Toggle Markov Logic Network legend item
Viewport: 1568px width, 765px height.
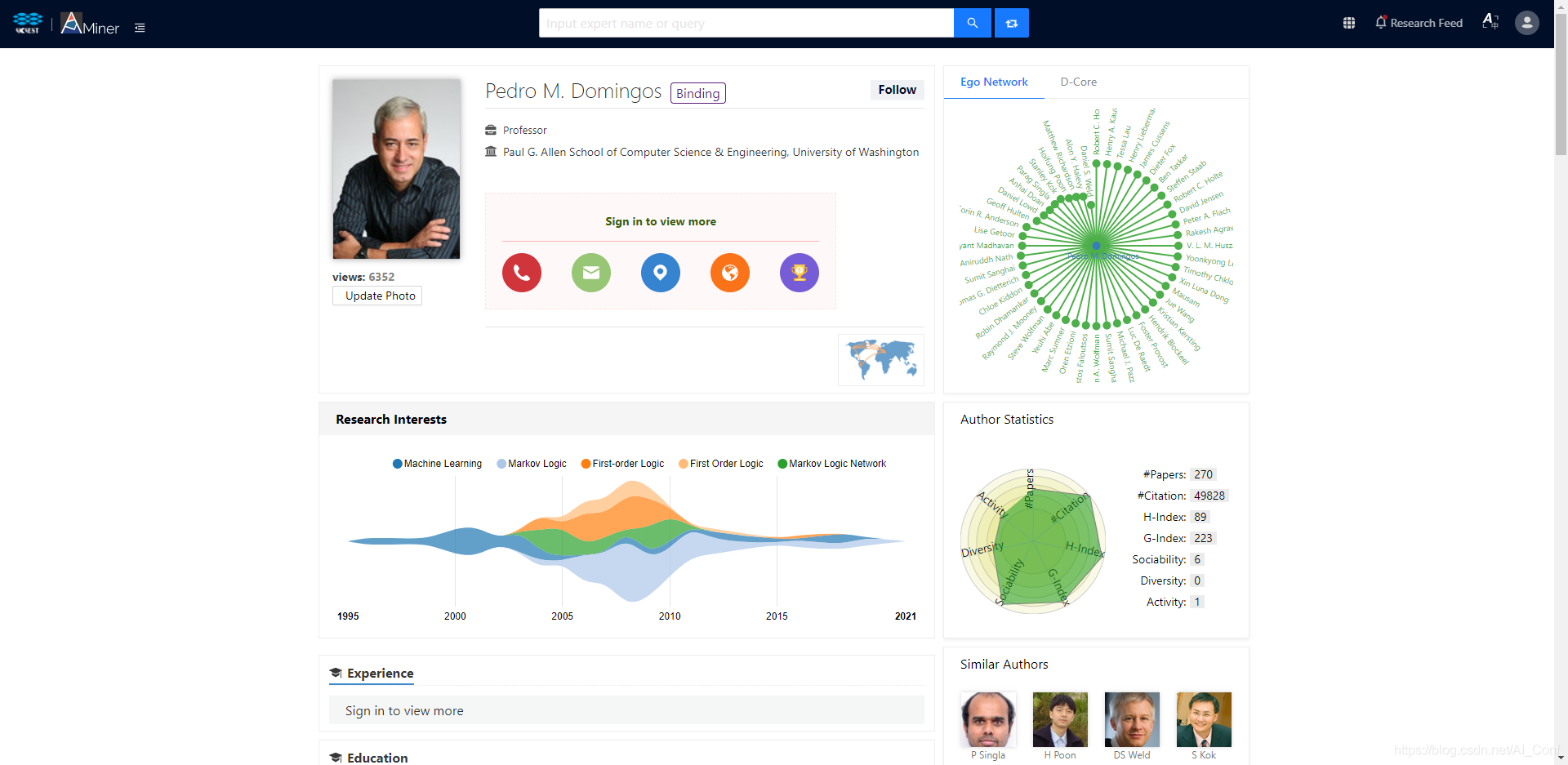coord(831,464)
